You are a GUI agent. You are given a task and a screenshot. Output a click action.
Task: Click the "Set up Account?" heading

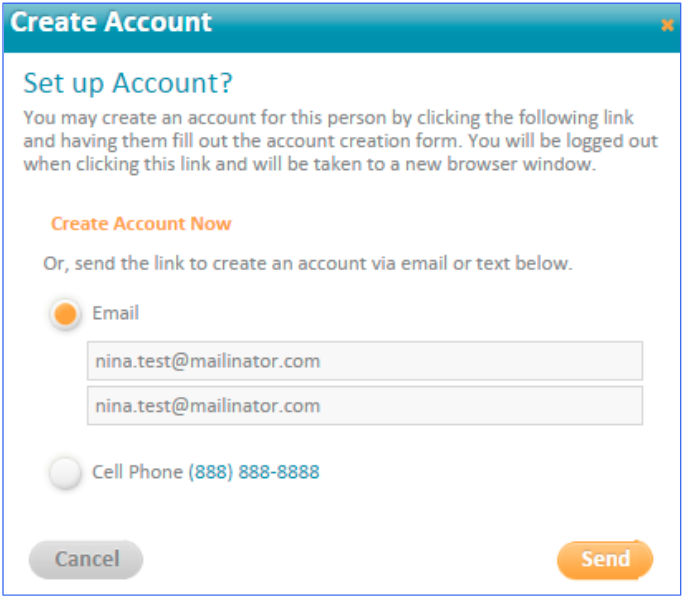[x=128, y=83]
